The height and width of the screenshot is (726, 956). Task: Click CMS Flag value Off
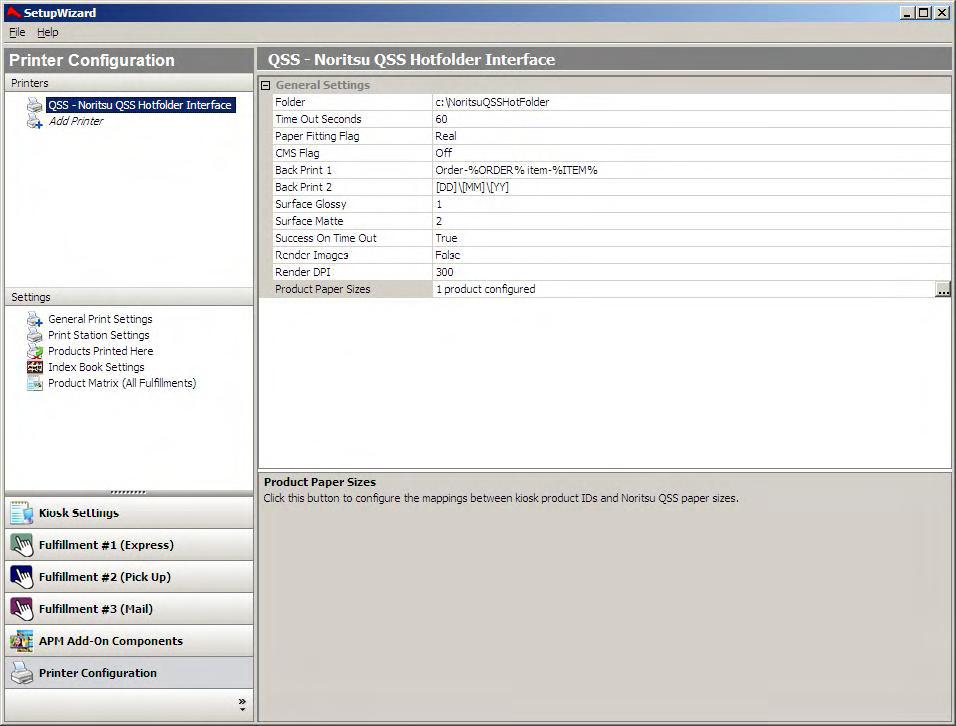click(691, 153)
